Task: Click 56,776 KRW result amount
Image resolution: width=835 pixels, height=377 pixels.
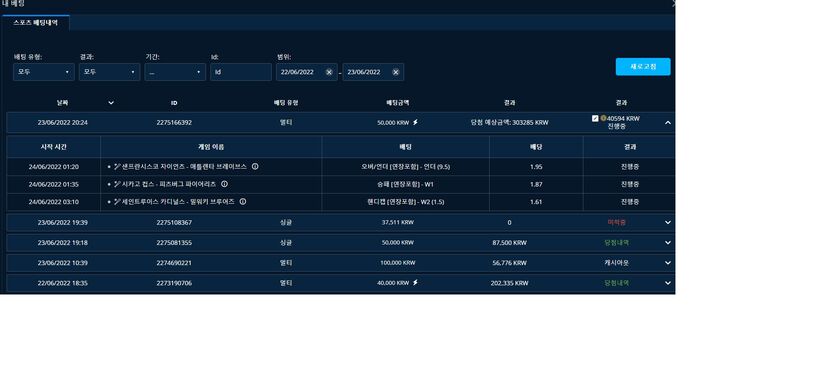Action: pos(510,263)
